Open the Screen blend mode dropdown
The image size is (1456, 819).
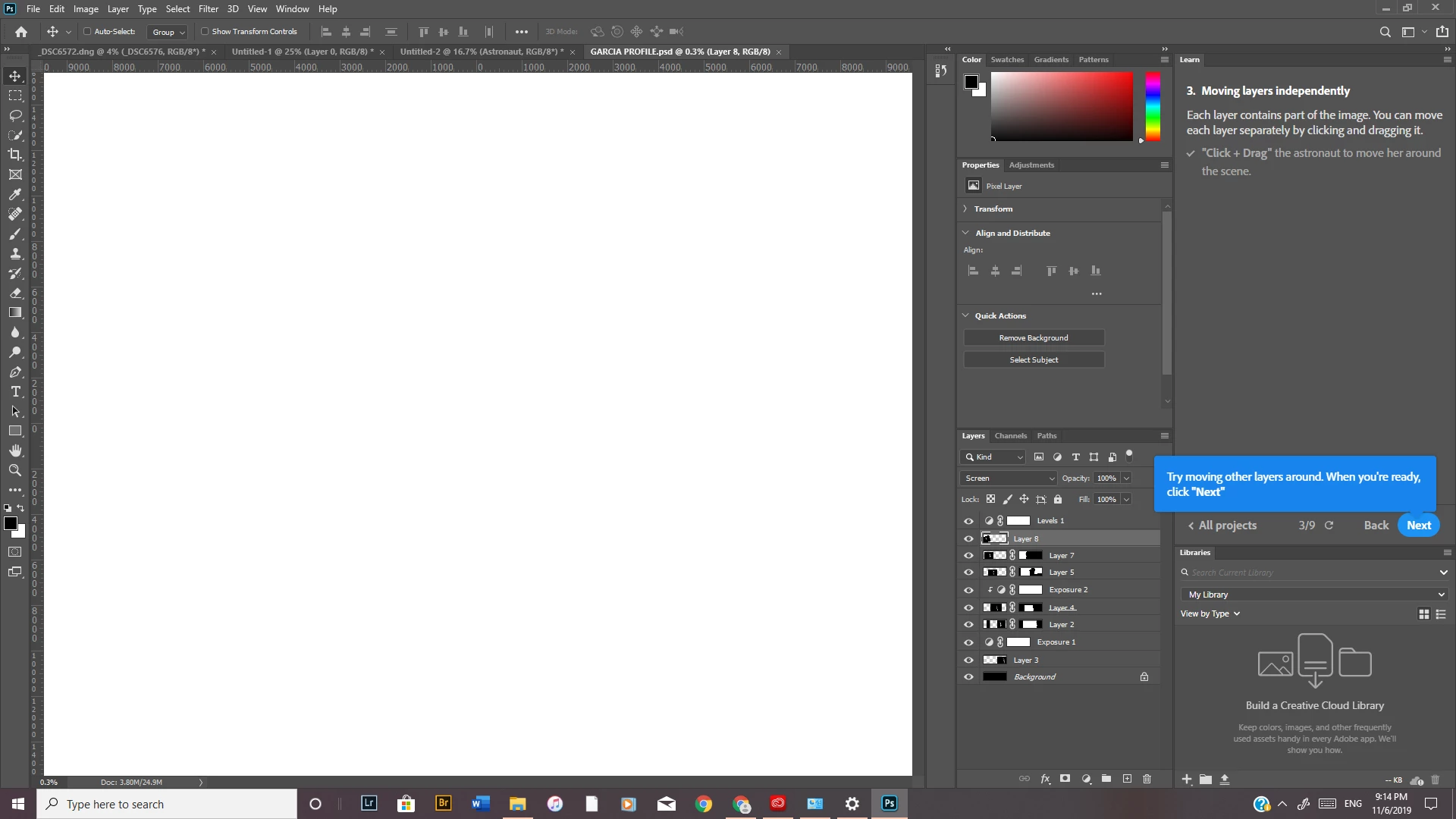click(1009, 479)
